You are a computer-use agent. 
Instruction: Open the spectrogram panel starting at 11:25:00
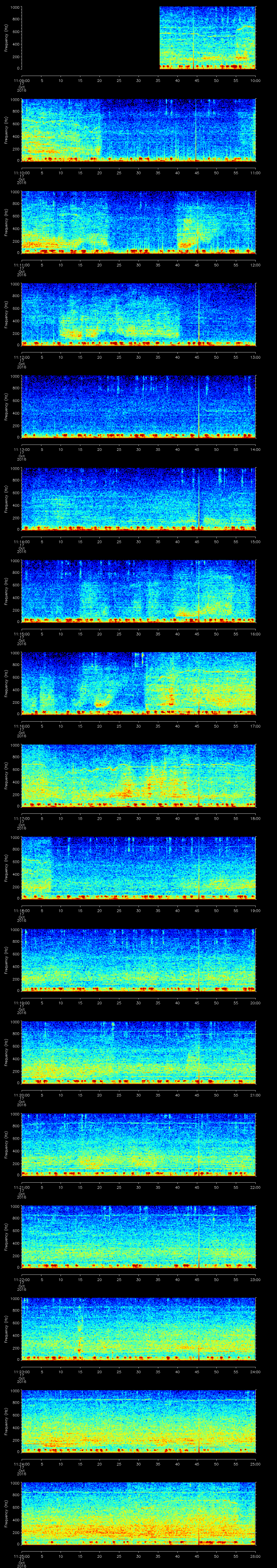(138, 1514)
